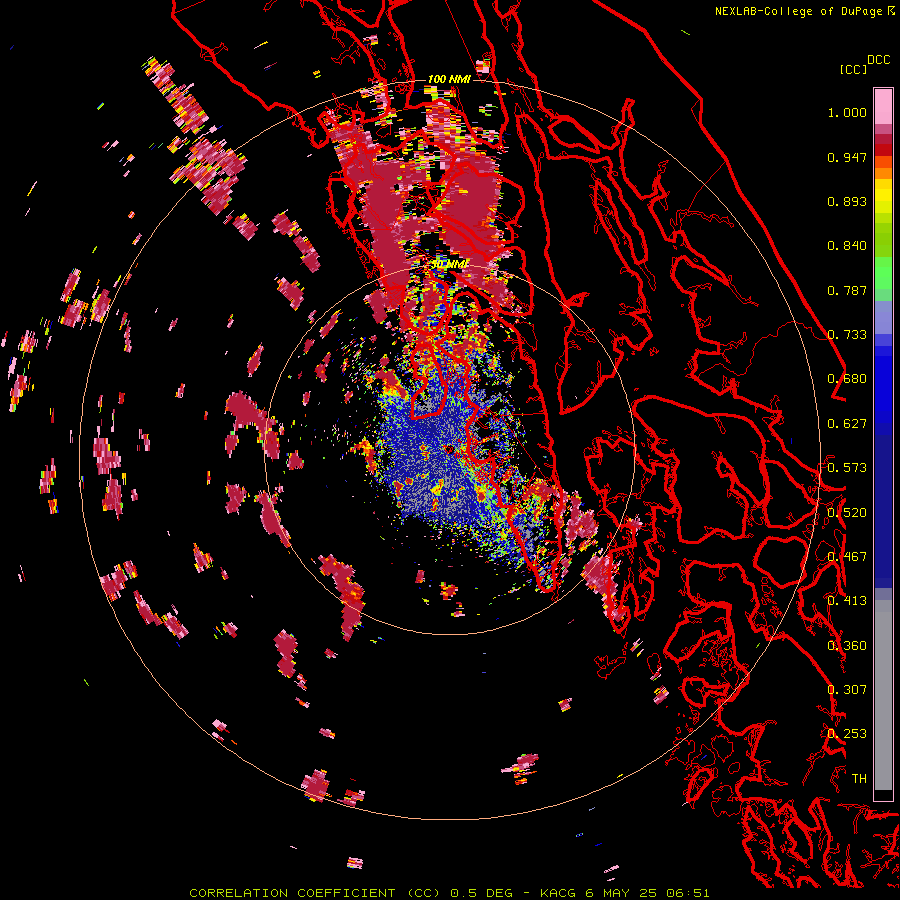The image size is (900, 900).
Task: Click the 0.787 scale value
Action: click(x=847, y=290)
